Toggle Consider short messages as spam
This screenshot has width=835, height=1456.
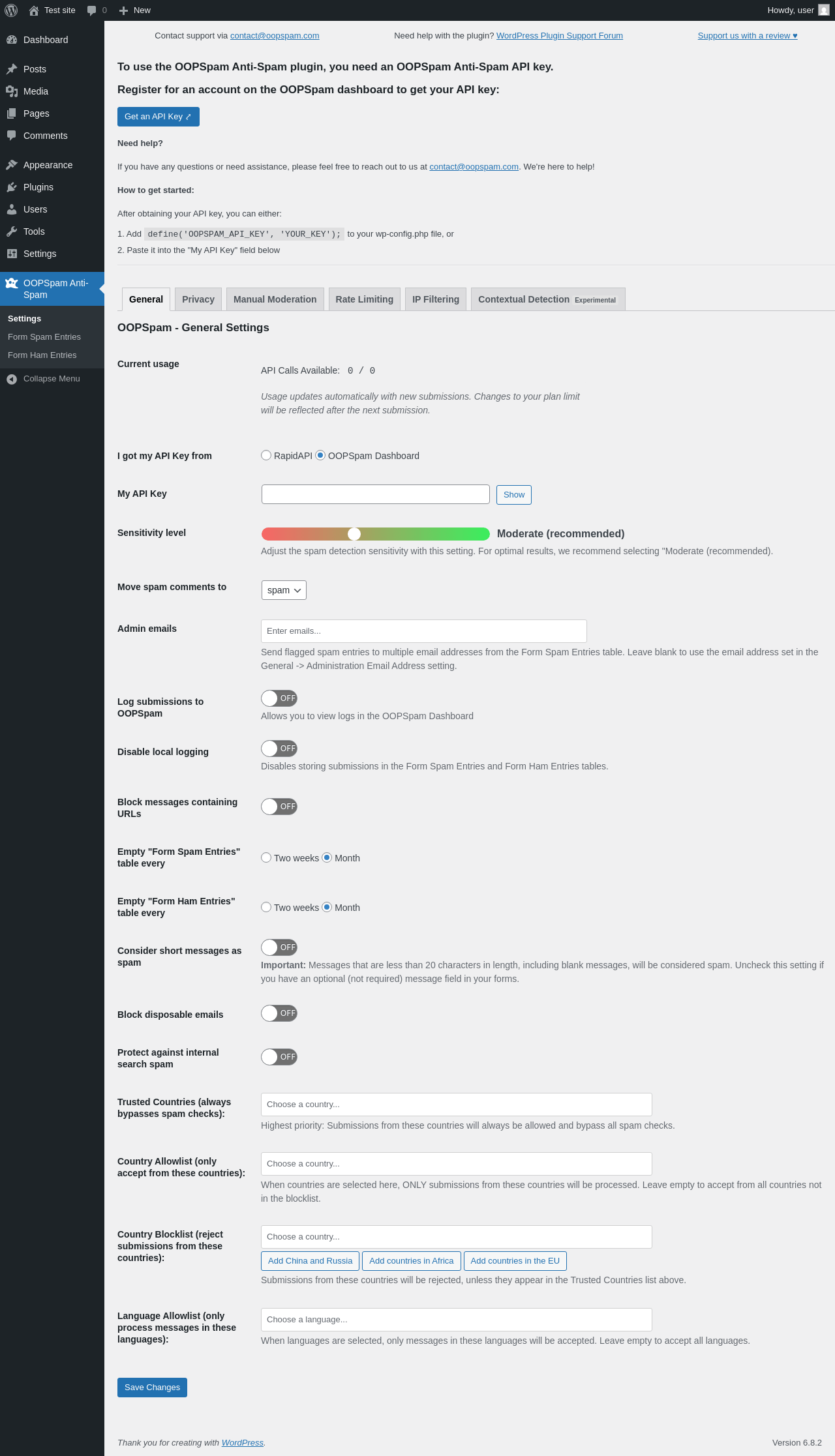click(279, 947)
